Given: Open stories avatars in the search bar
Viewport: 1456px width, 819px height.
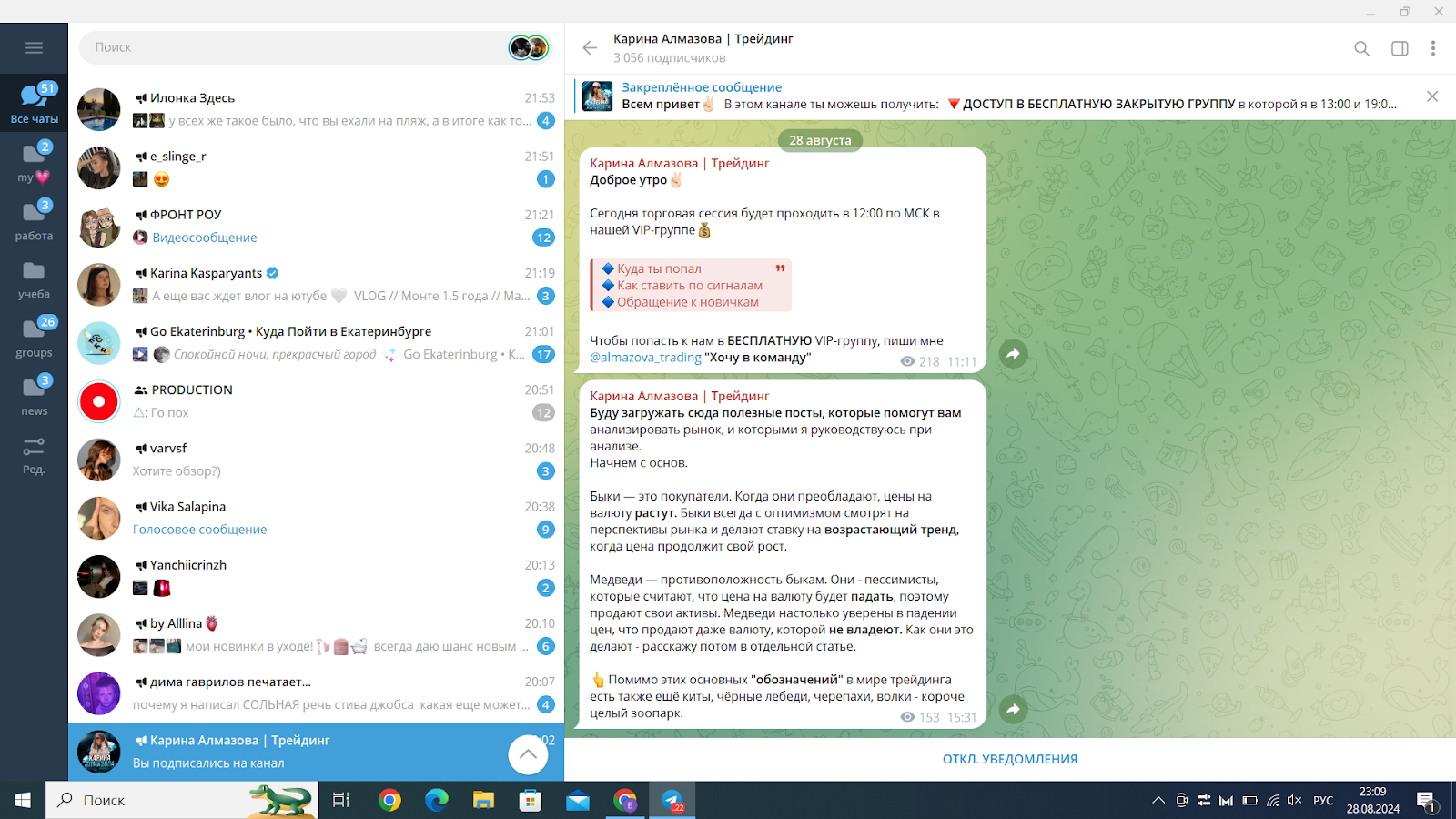Looking at the screenshot, I should [x=529, y=47].
